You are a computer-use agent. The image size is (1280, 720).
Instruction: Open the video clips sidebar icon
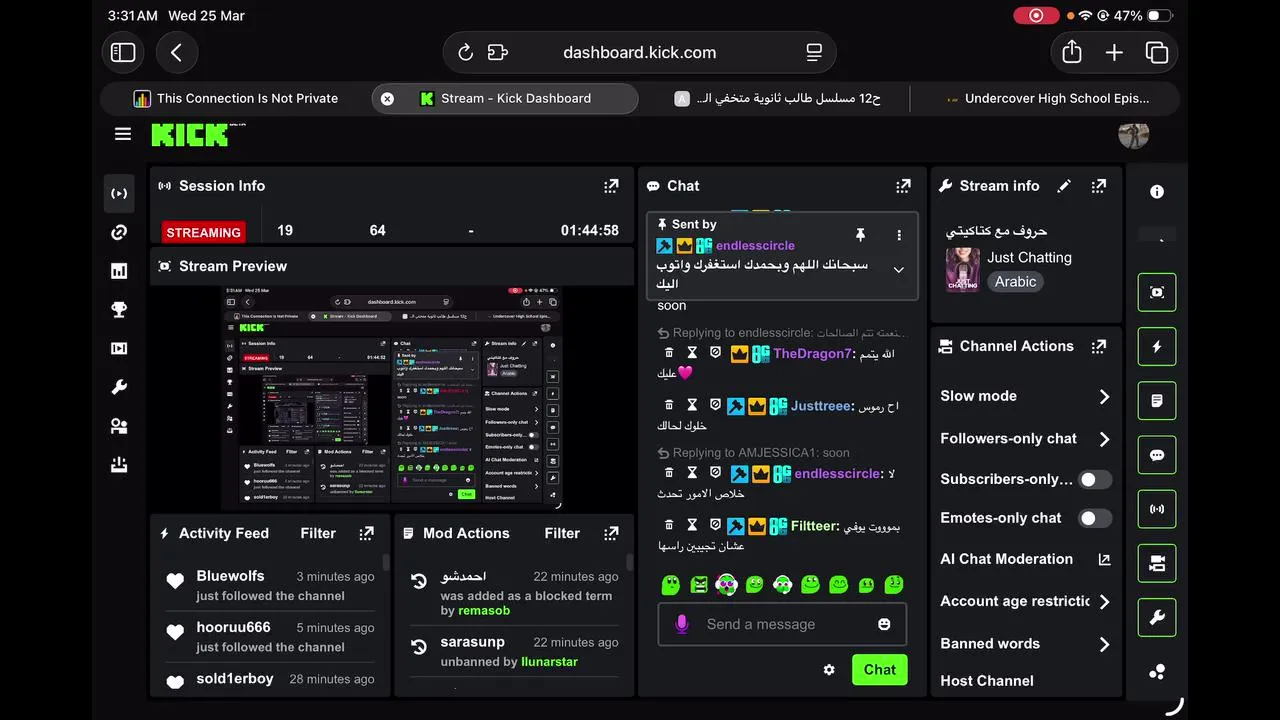pos(119,349)
